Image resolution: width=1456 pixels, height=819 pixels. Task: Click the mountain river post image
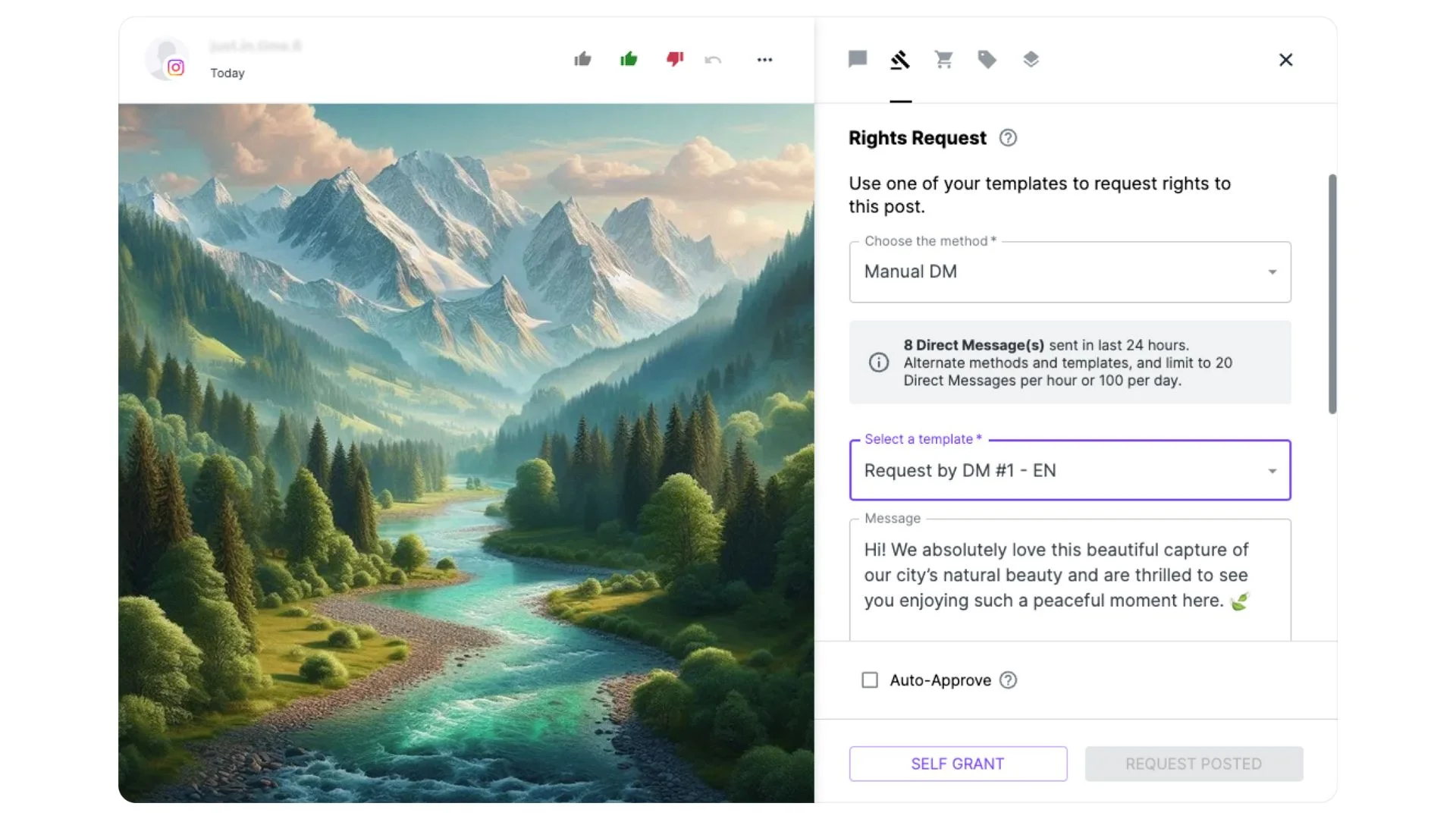pos(466,453)
